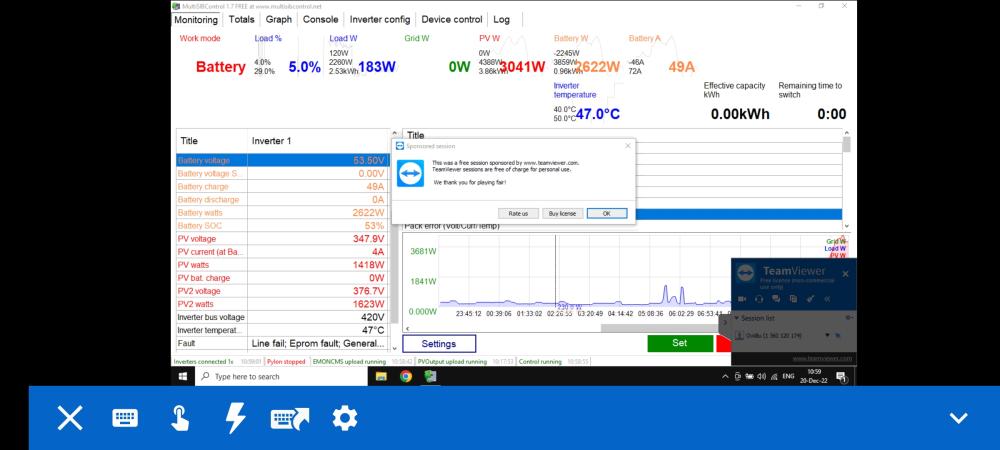
Task: Click the network tray icon
Action: [774, 377]
